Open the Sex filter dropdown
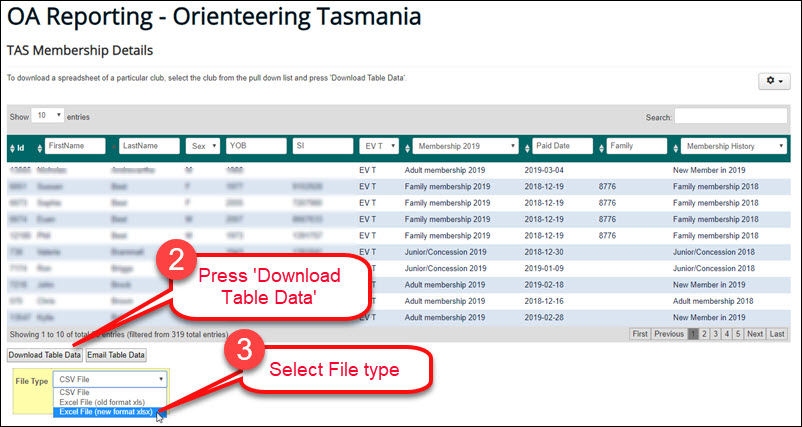 click(x=203, y=146)
